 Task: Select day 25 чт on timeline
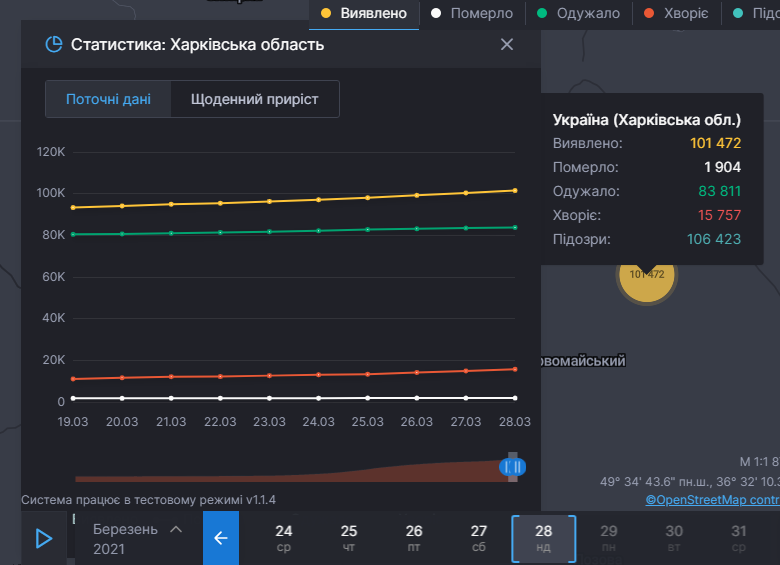point(349,538)
